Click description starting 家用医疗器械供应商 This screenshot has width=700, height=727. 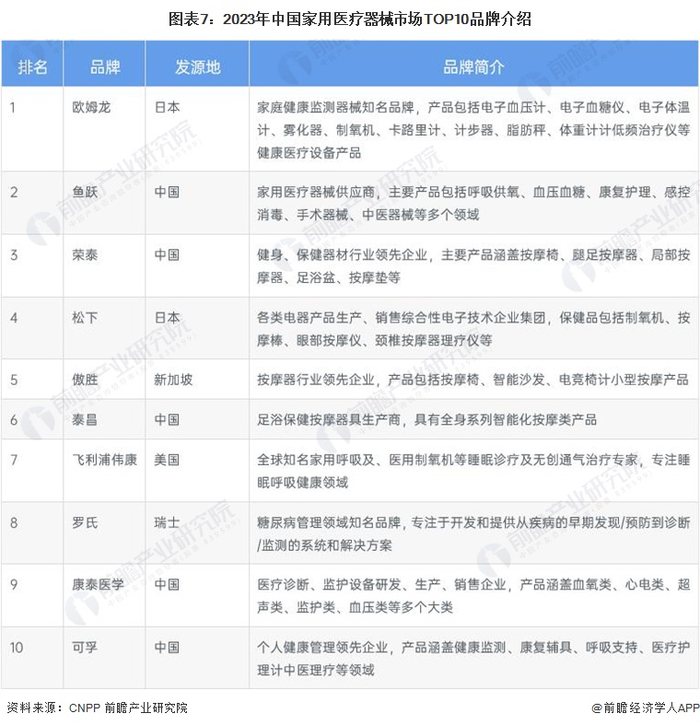click(473, 203)
